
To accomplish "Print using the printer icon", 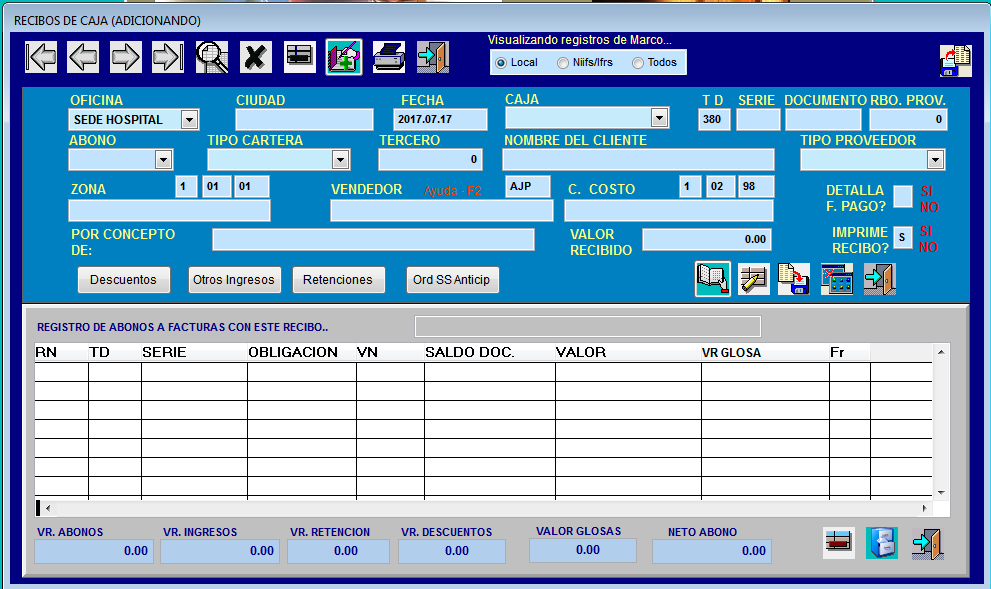I will [x=389, y=57].
